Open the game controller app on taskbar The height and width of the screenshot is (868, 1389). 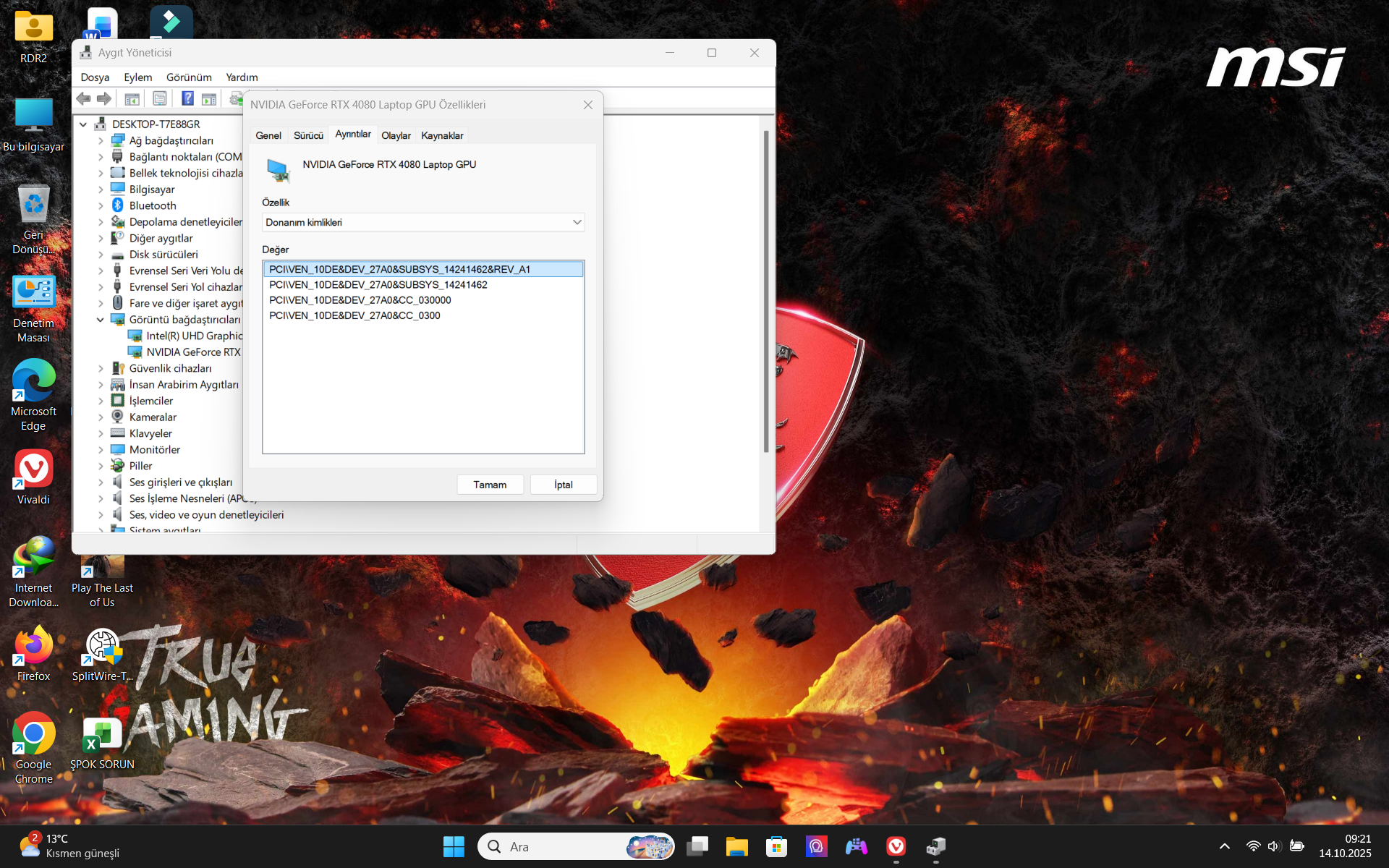(857, 846)
